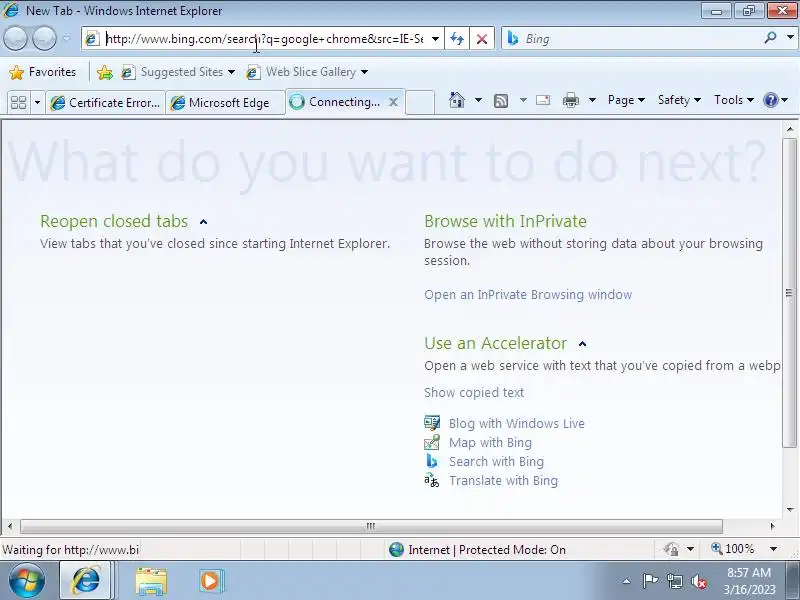Click the RSS Feeds icon
The width and height of the screenshot is (800, 600).
click(x=501, y=101)
